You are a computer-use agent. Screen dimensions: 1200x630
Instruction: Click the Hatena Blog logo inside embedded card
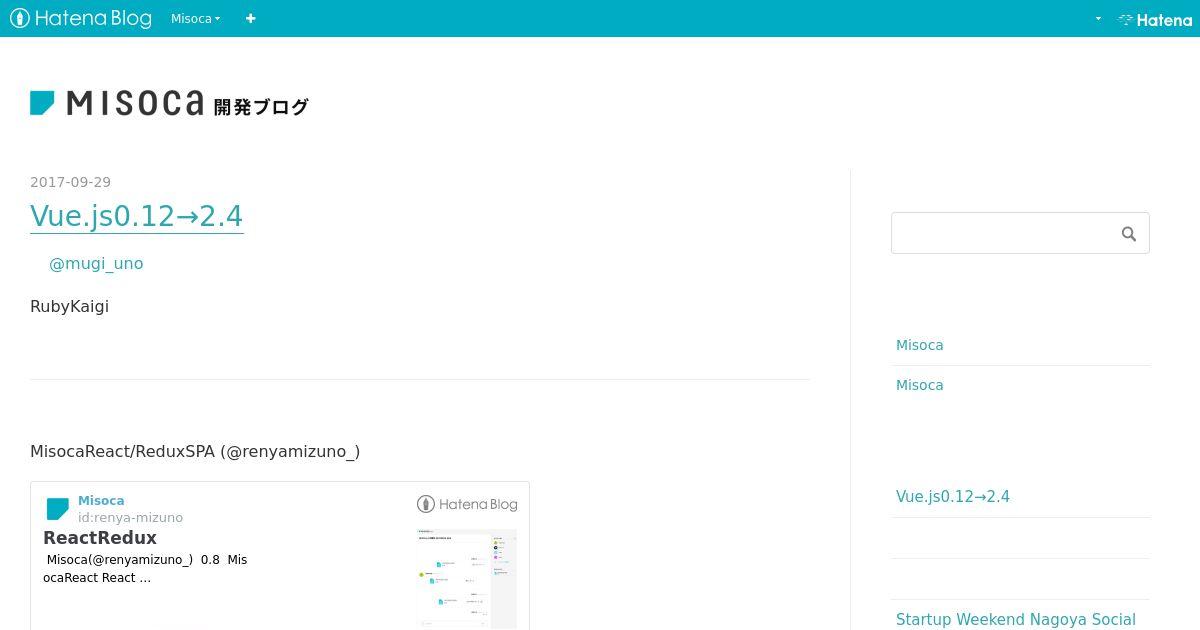click(467, 504)
